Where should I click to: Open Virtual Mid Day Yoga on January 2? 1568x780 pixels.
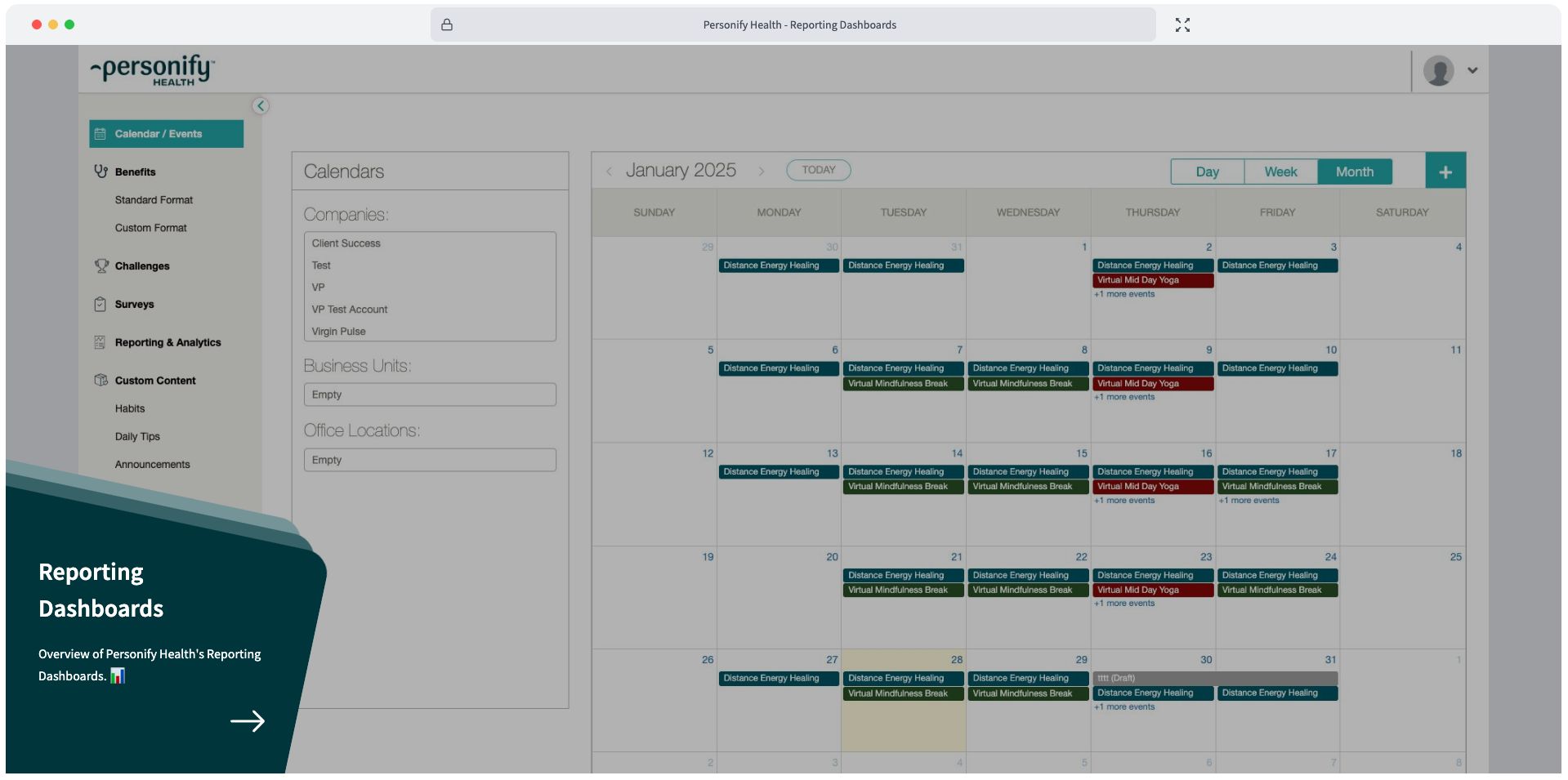click(1153, 280)
